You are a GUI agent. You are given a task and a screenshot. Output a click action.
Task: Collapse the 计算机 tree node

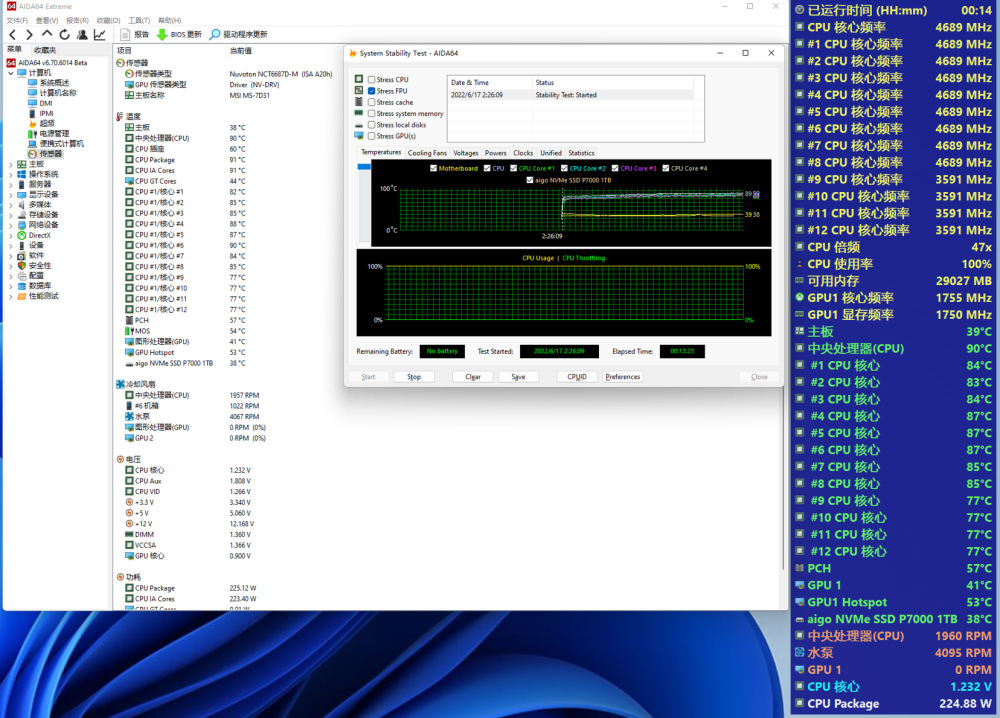[10, 72]
